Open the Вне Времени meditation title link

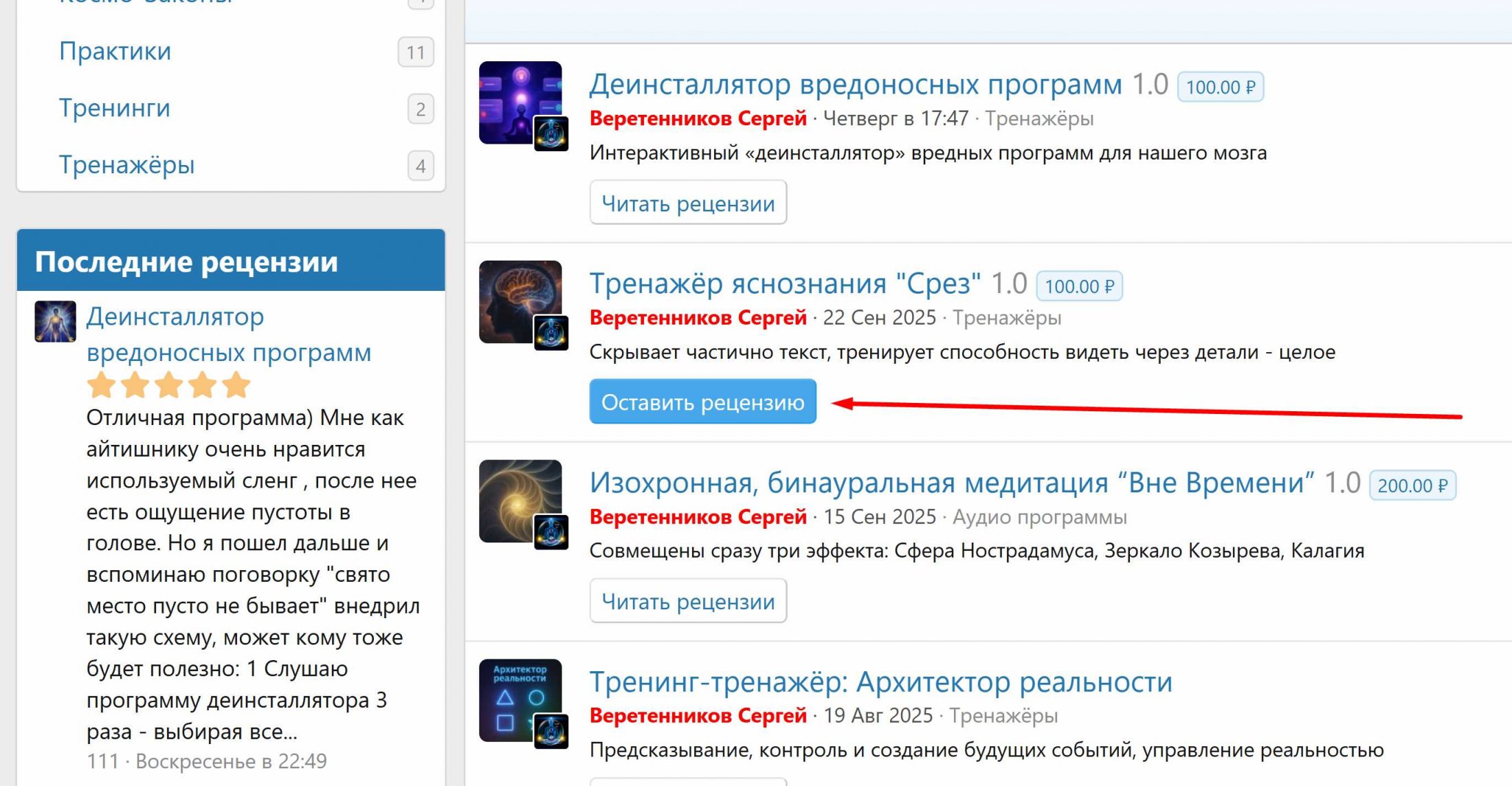click(x=951, y=483)
